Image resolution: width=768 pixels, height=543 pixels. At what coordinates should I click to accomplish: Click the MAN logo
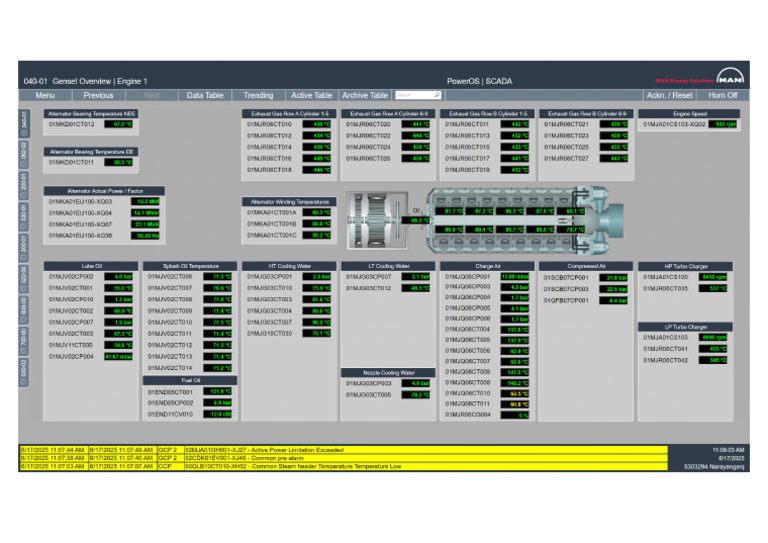[x=730, y=77]
